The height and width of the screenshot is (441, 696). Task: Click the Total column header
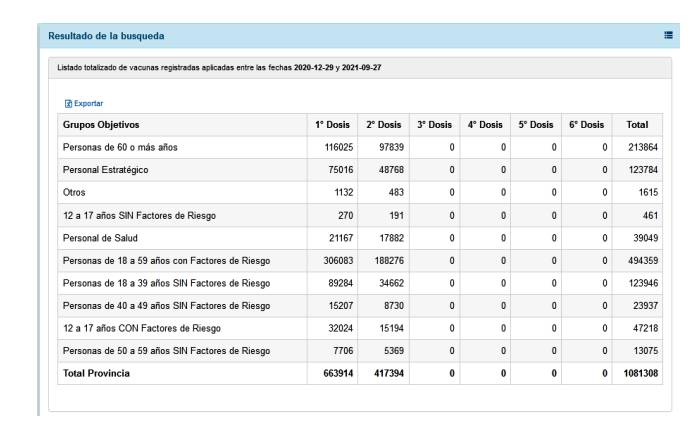(636, 124)
